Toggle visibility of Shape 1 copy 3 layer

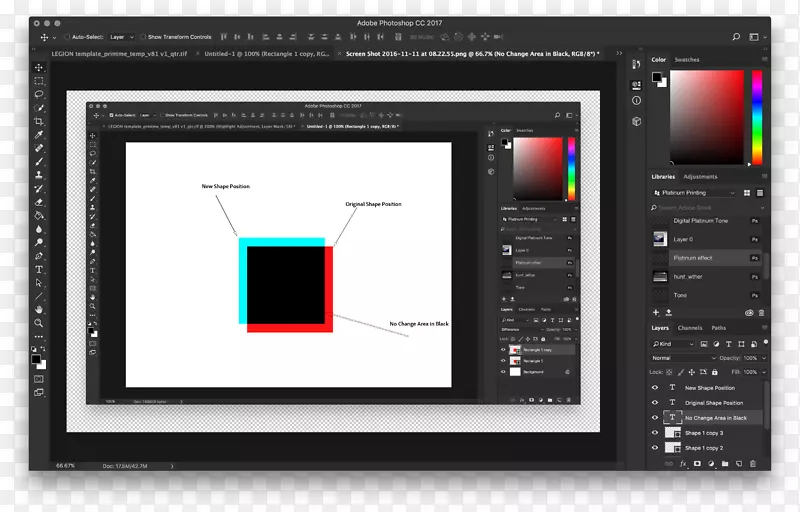click(x=655, y=433)
